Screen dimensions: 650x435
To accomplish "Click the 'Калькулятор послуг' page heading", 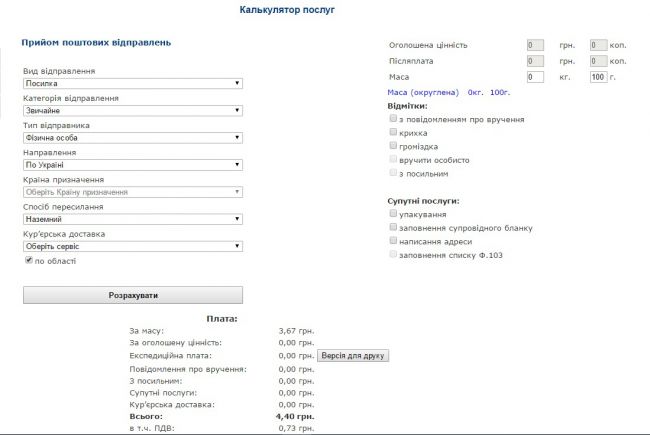I will coord(287,10).
